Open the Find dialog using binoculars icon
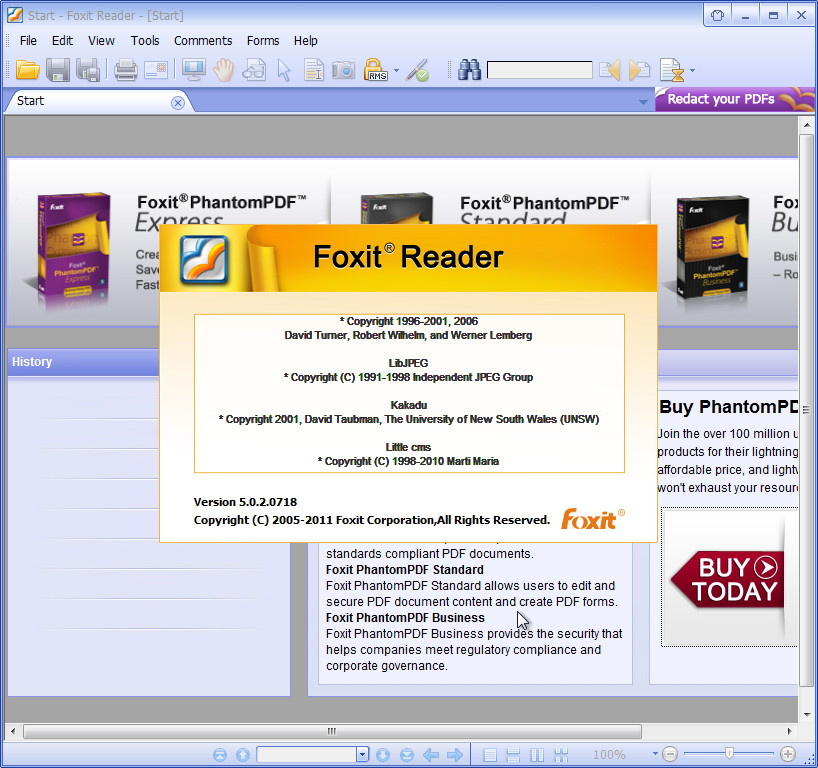 (x=470, y=70)
